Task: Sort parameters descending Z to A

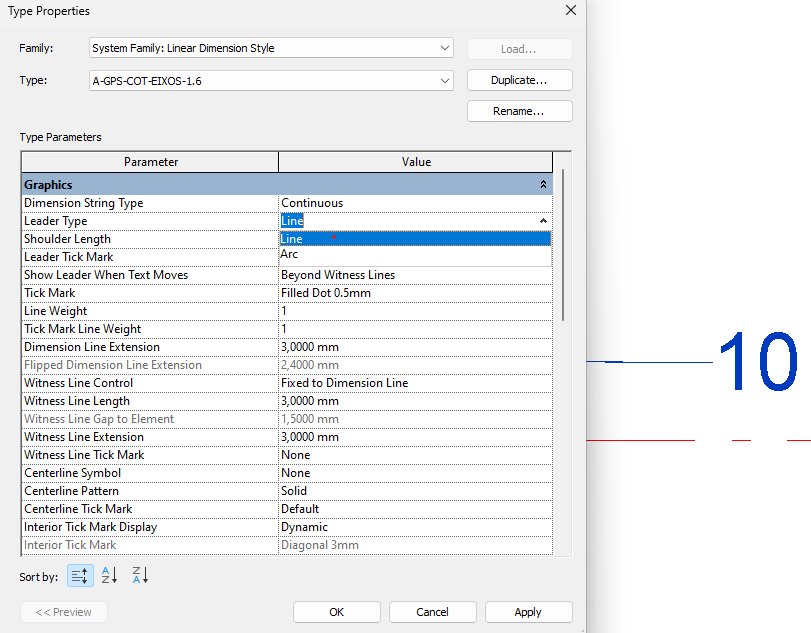Action: click(140, 575)
